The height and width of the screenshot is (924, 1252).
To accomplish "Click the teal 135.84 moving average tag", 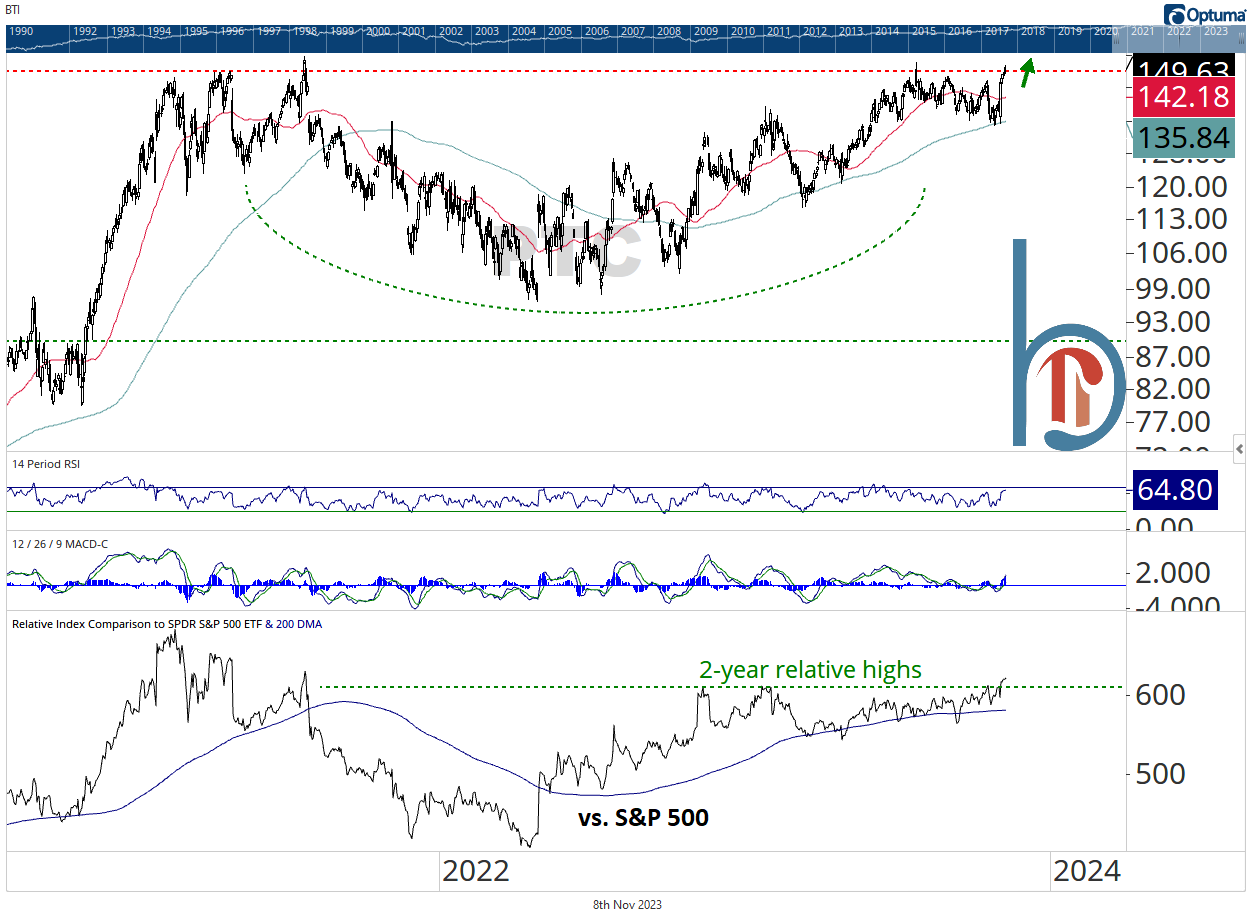I will (1185, 138).
